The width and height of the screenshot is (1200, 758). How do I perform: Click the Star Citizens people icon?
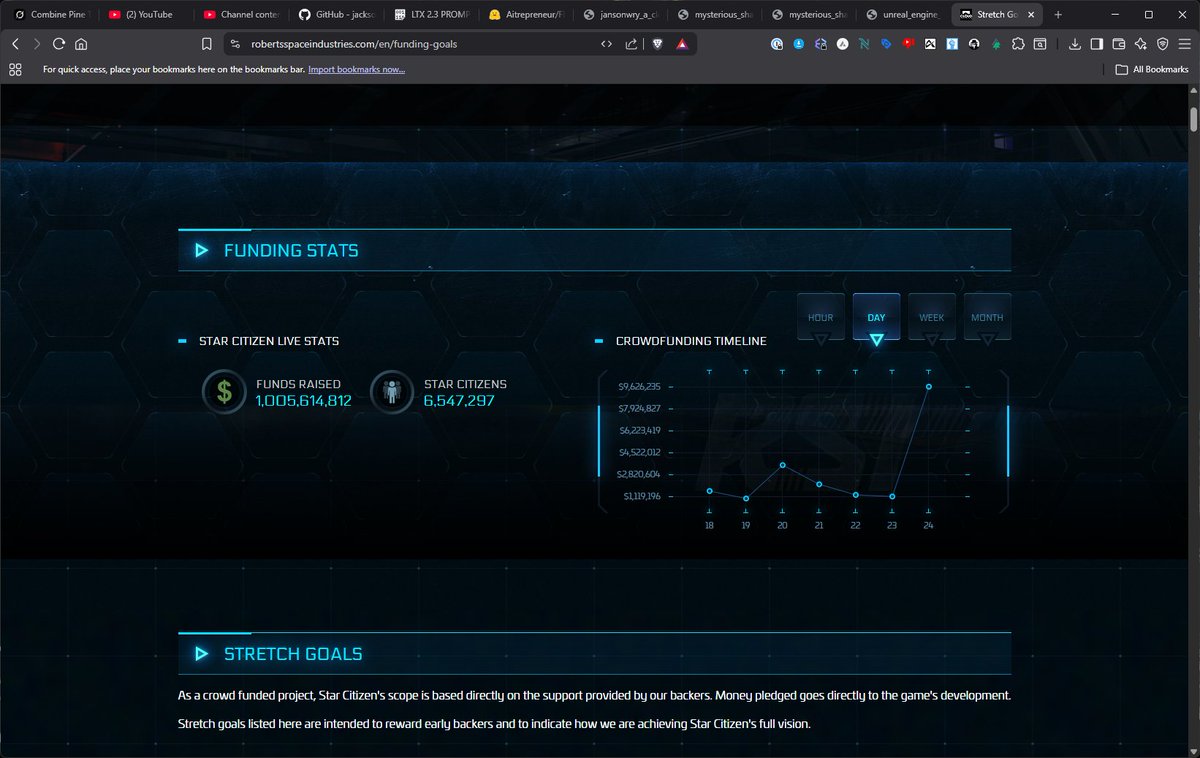click(x=392, y=392)
